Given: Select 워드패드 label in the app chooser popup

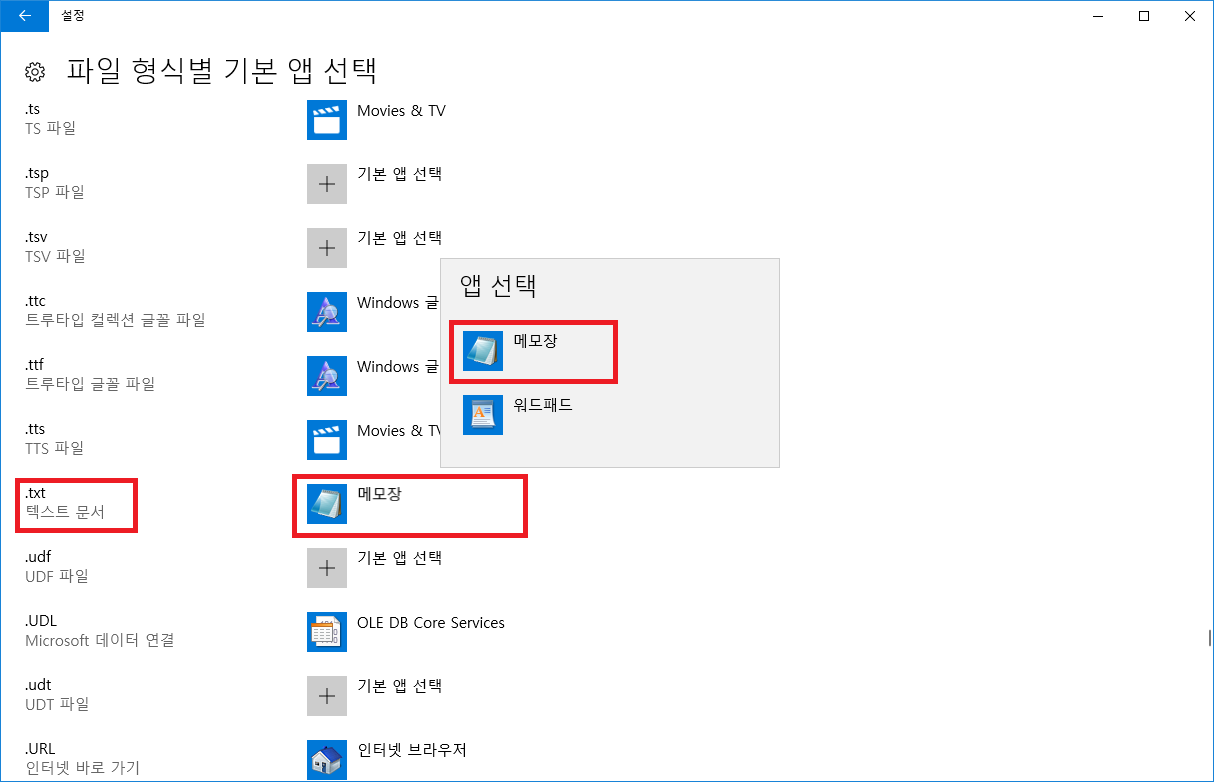Looking at the screenshot, I should pos(543,405).
